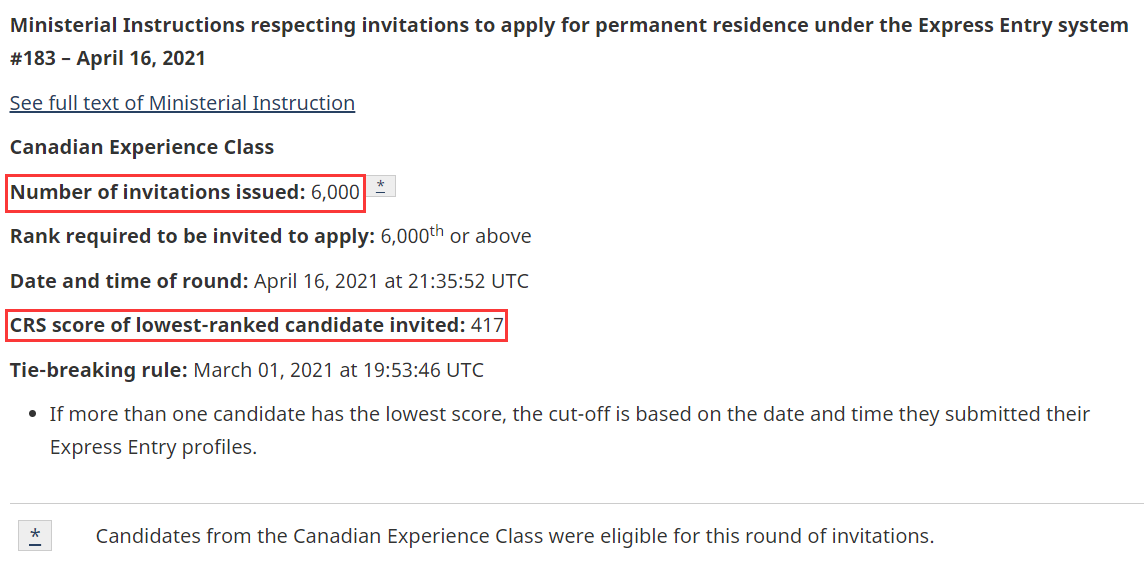
Task: Click the Ministerial Instructions #183 heading
Action: [568, 25]
